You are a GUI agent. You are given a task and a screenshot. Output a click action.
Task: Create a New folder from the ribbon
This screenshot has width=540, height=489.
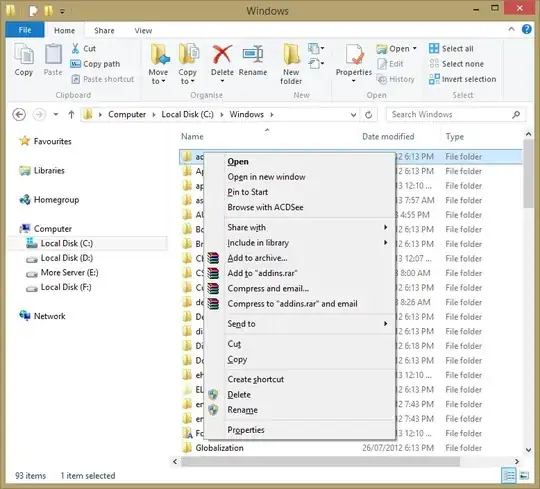pyautogui.click(x=291, y=64)
